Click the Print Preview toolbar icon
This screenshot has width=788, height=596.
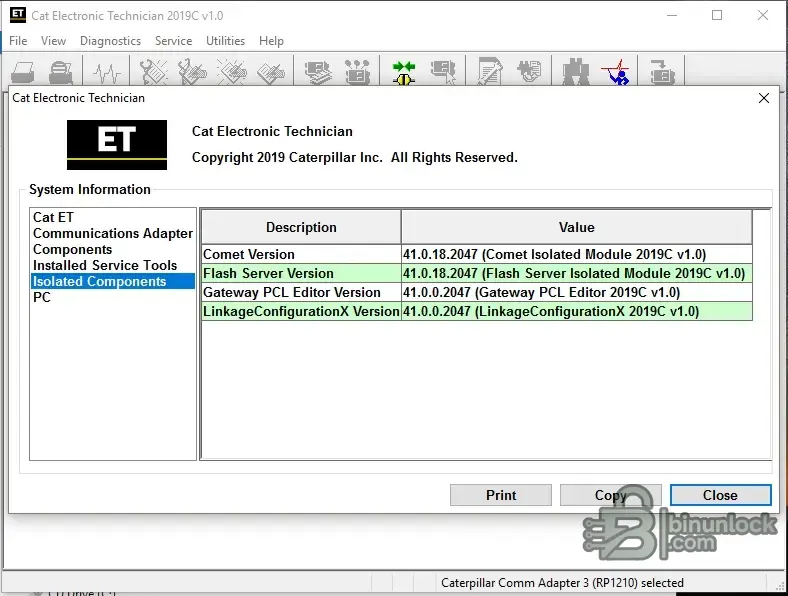pos(61,72)
